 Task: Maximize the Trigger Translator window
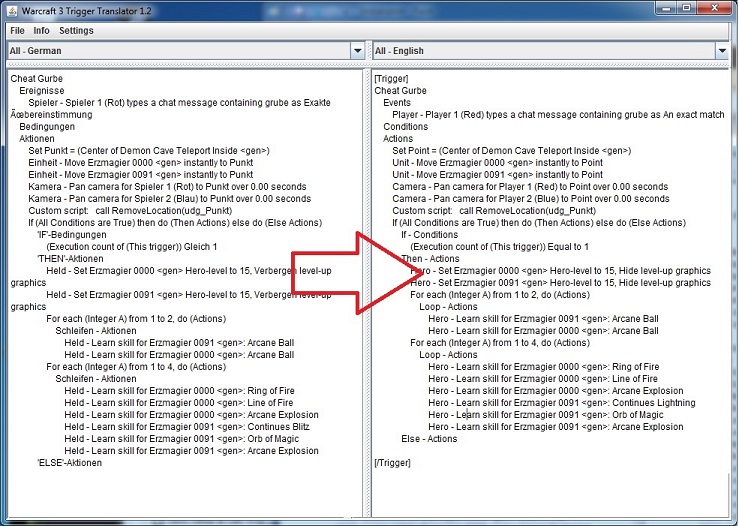coord(687,8)
